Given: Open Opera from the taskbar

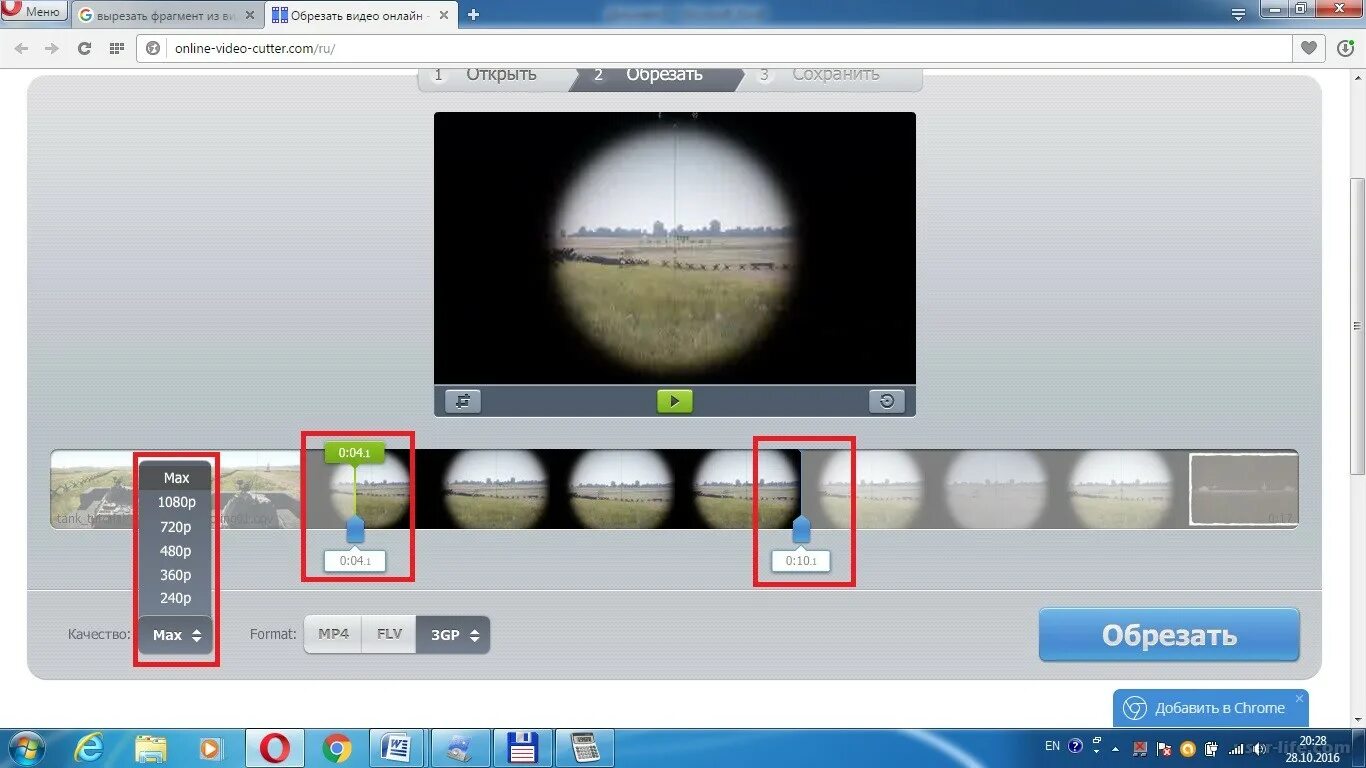Looking at the screenshot, I should tap(275, 748).
